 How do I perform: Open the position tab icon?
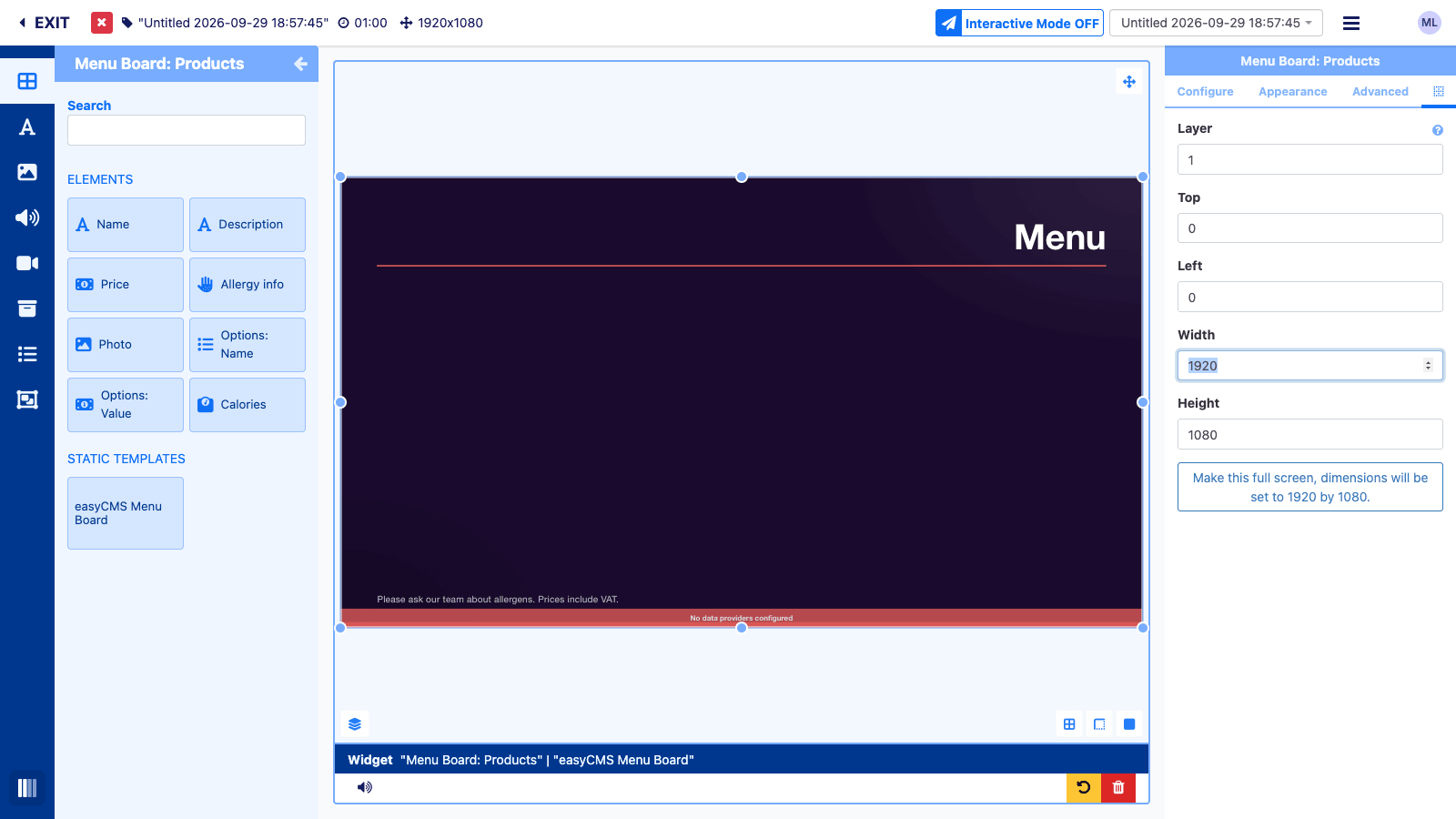pyautogui.click(x=1439, y=92)
